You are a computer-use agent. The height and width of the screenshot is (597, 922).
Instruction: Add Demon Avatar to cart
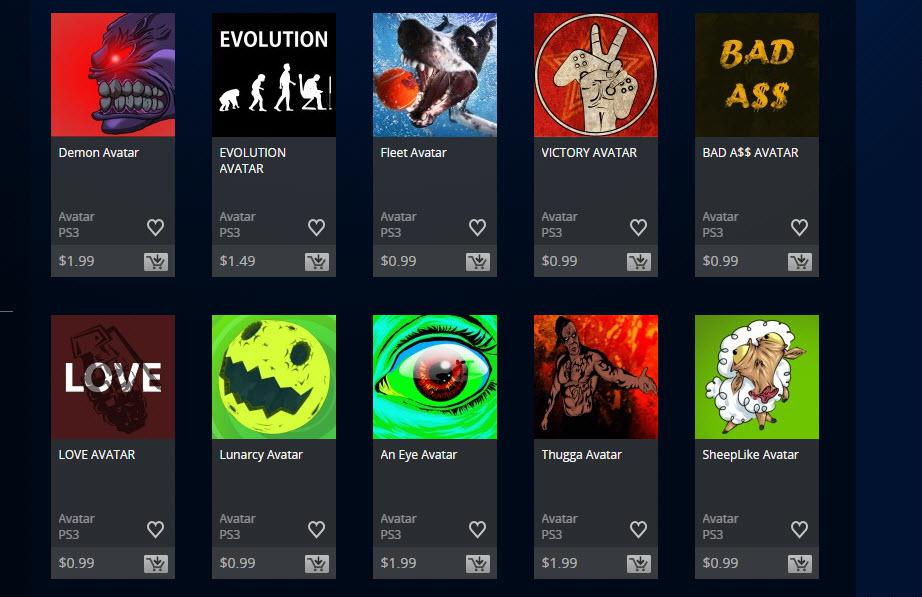click(156, 262)
